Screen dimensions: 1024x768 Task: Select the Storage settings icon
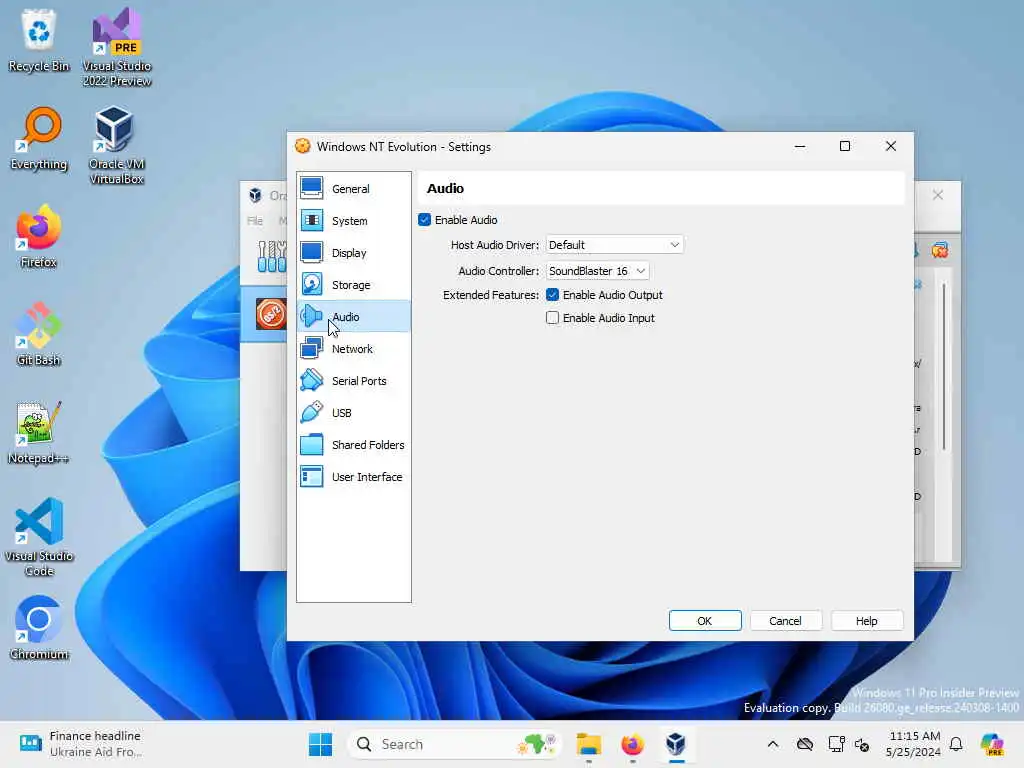pos(312,285)
